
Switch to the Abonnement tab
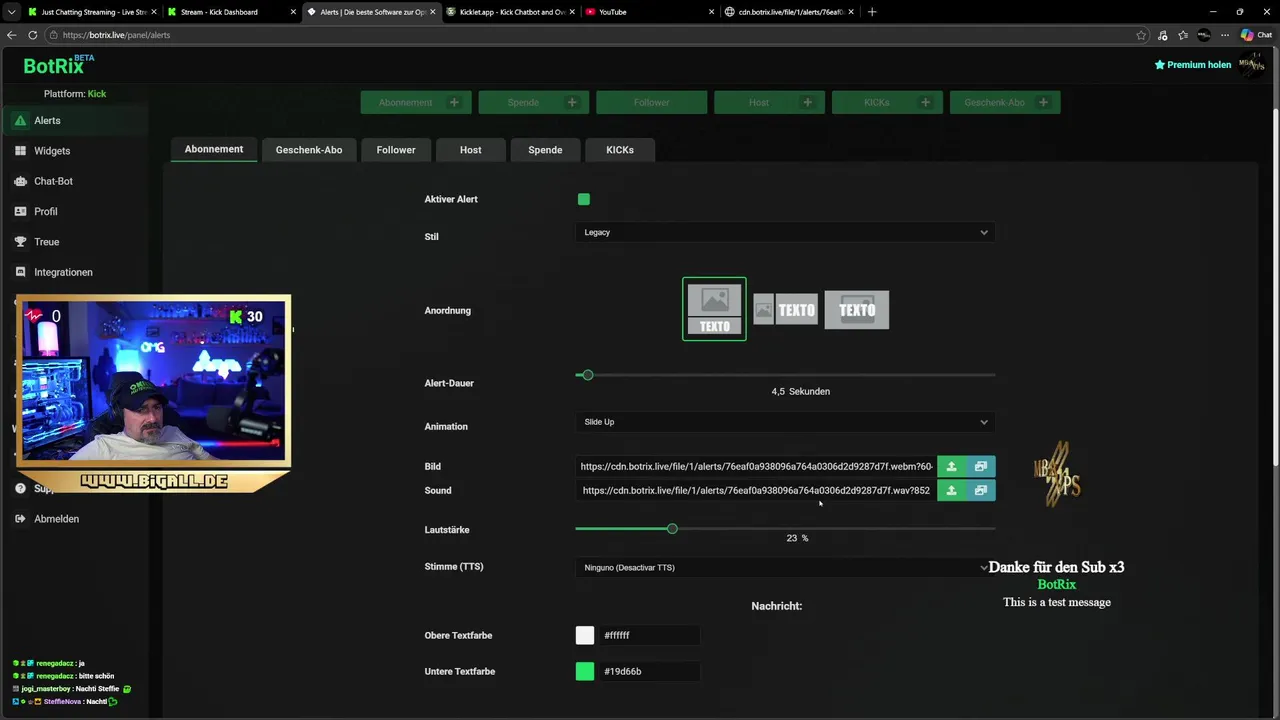[214, 149]
